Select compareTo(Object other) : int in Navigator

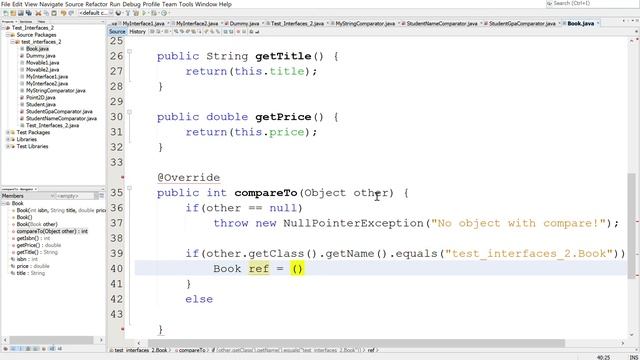[x=52, y=231]
